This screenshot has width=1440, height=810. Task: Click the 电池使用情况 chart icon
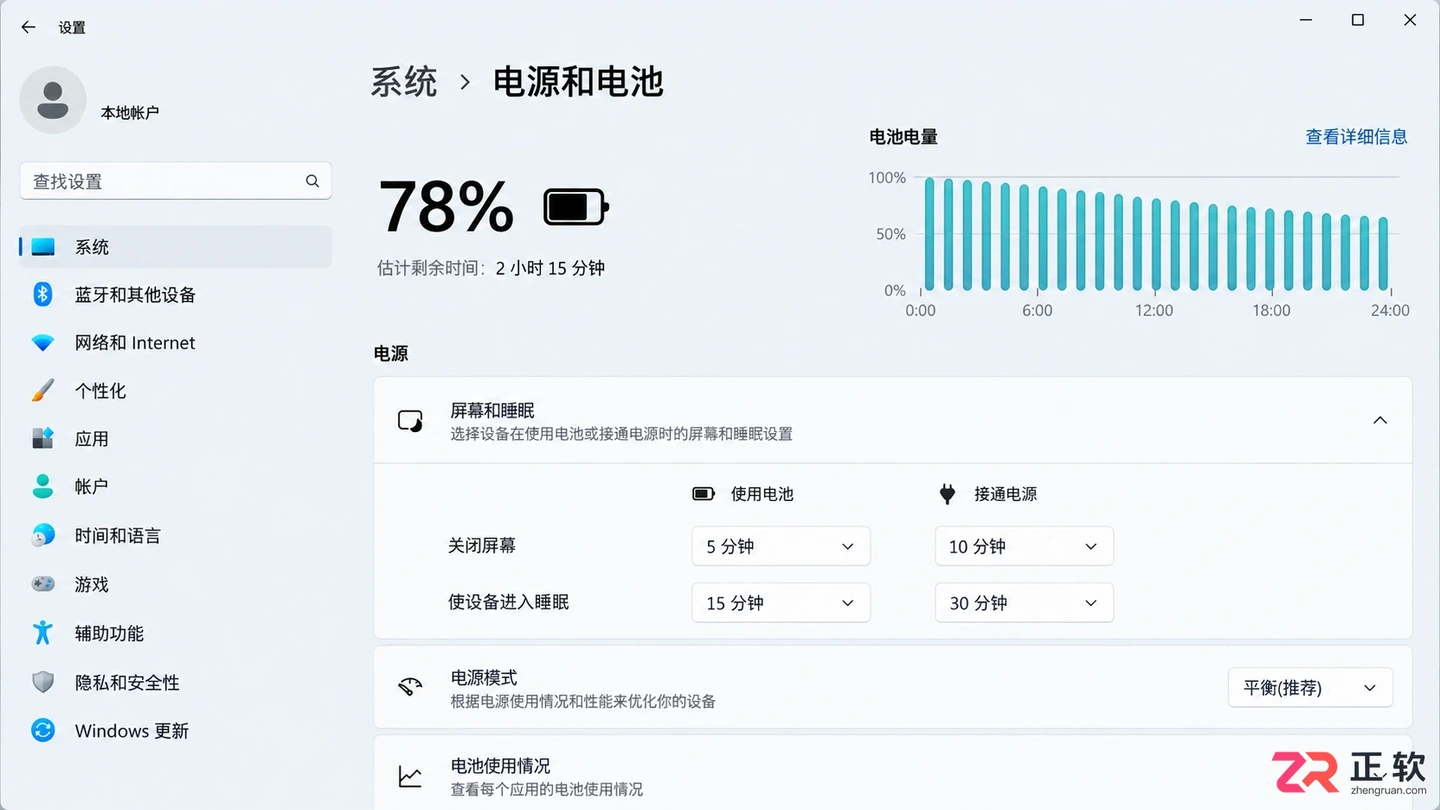(x=410, y=776)
